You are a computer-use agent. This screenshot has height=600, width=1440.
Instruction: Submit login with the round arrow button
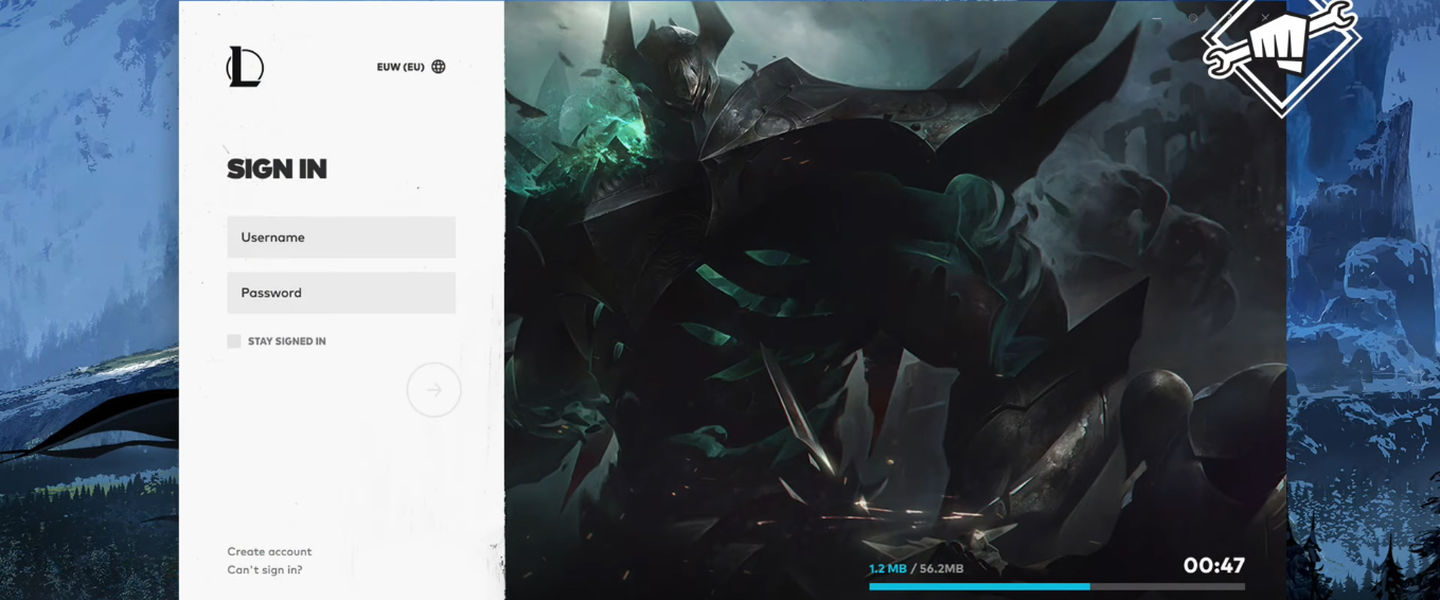(434, 390)
